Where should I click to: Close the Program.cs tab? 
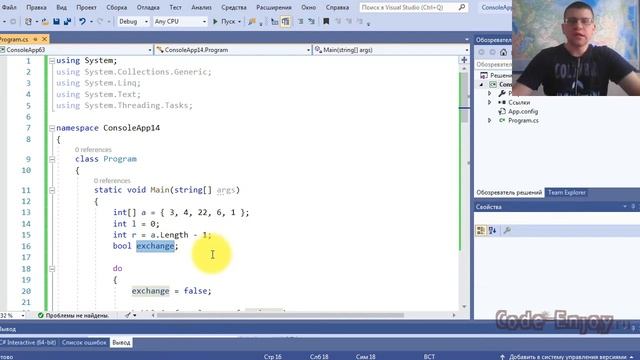pyautogui.click(x=44, y=39)
